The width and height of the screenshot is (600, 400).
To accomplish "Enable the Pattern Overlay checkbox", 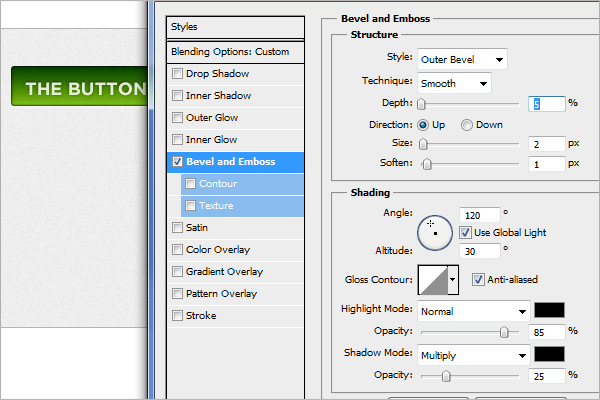I will 177,294.
